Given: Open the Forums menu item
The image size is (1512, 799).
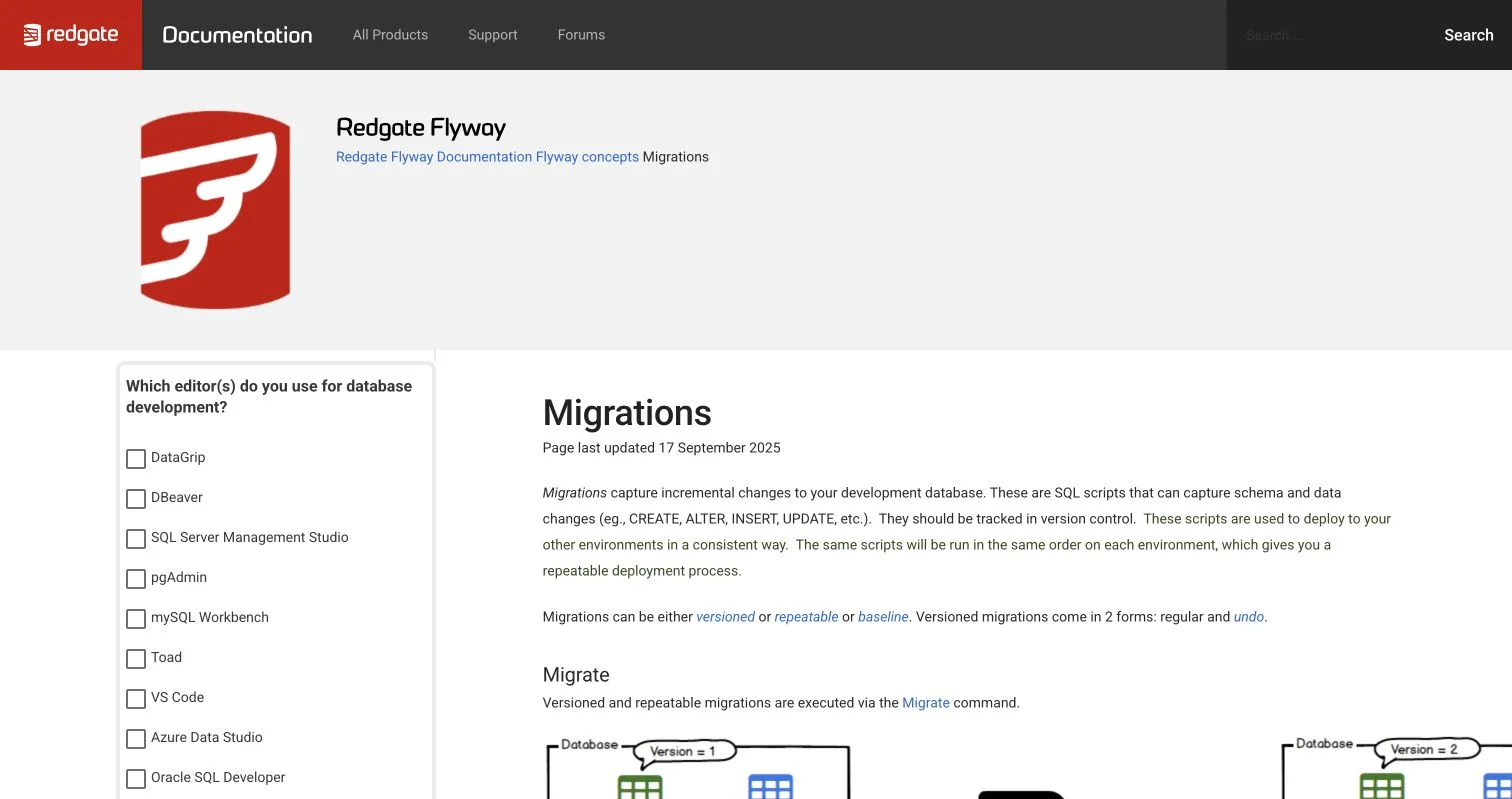Looking at the screenshot, I should (x=581, y=35).
